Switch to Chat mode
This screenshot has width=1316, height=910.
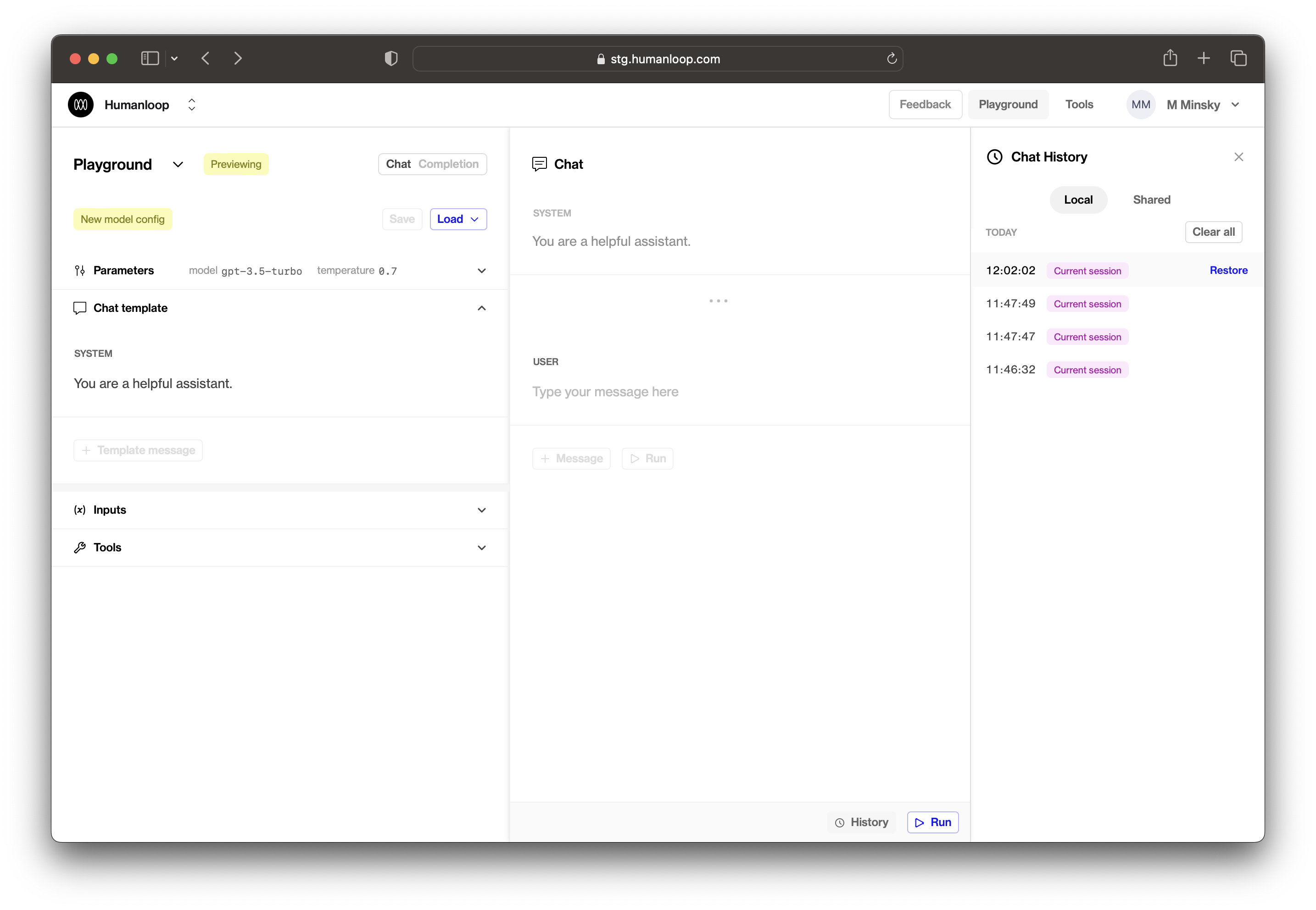coord(398,164)
